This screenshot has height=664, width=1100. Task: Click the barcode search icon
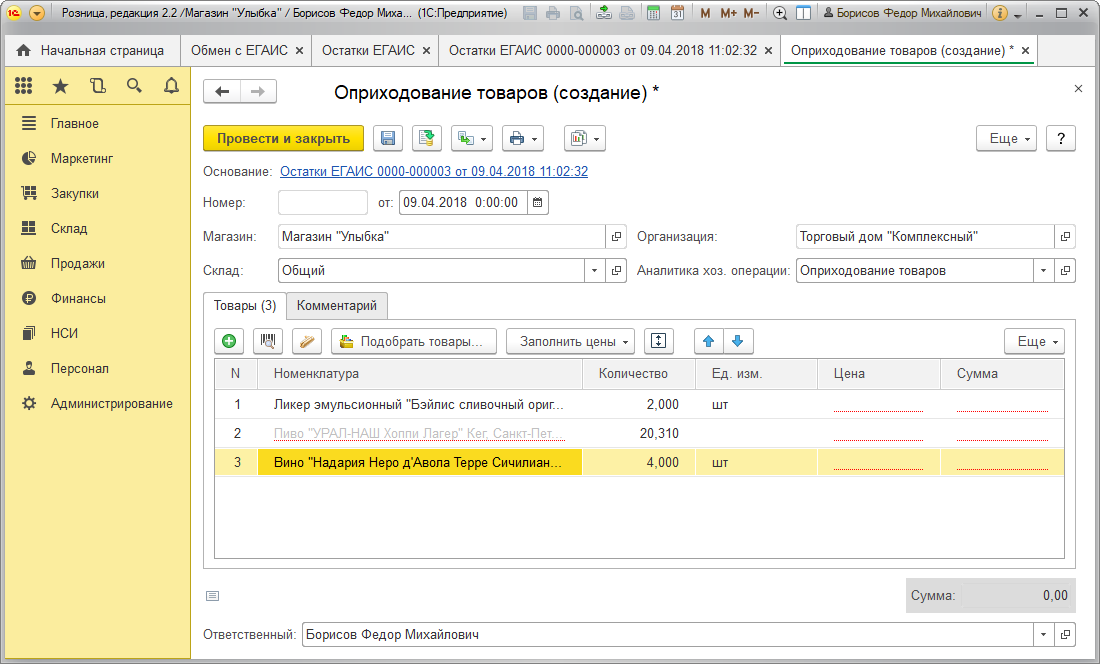(x=267, y=341)
